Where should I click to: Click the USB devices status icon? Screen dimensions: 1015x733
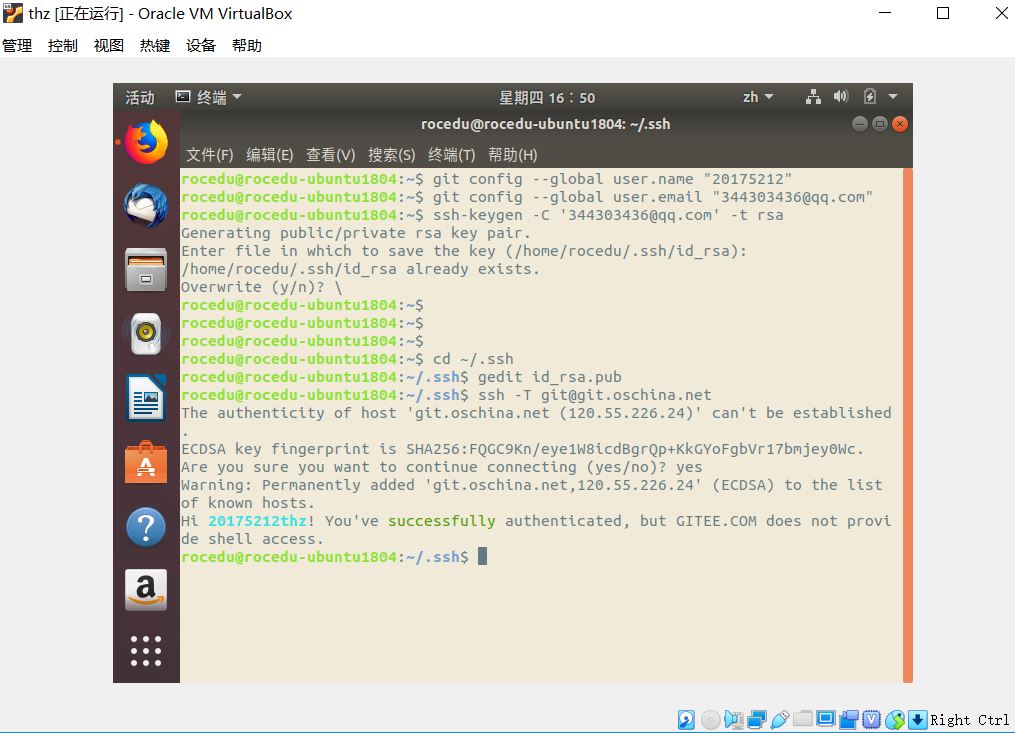[780, 719]
